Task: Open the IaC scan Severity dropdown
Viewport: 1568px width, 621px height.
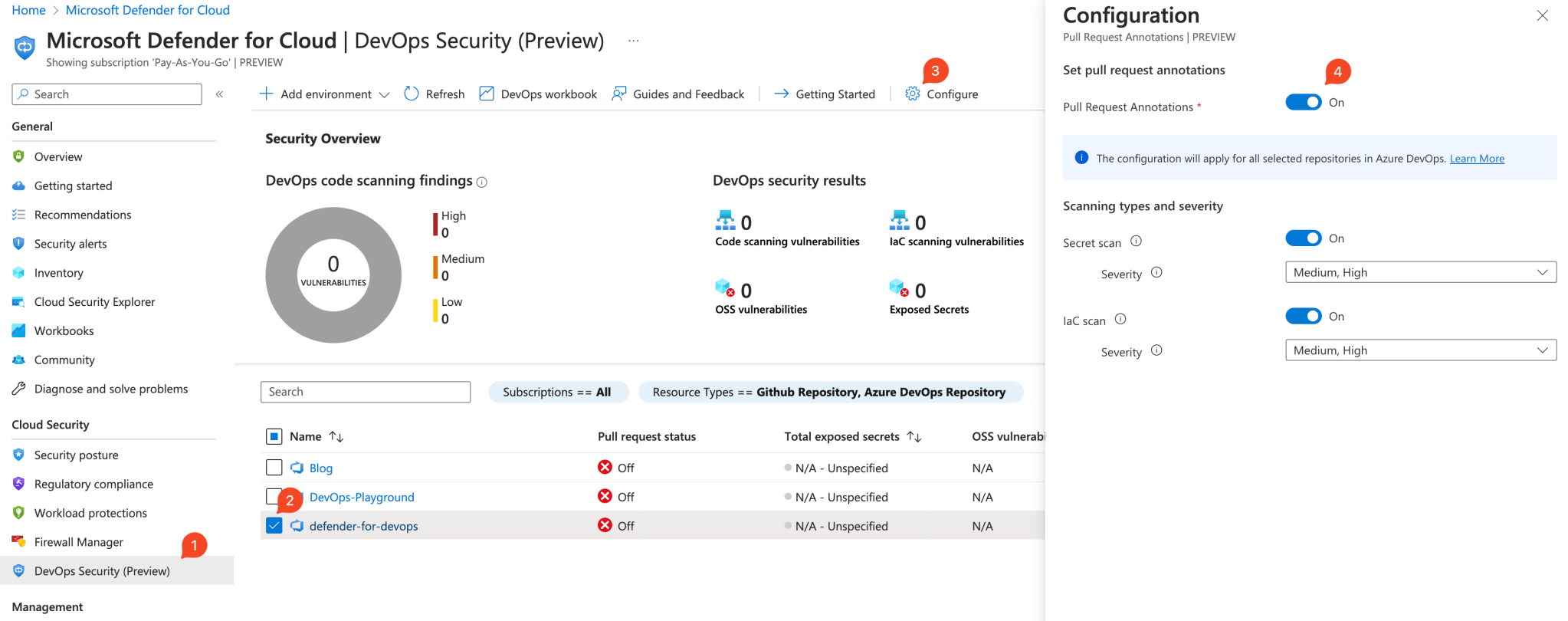Action: pos(1421,350)
